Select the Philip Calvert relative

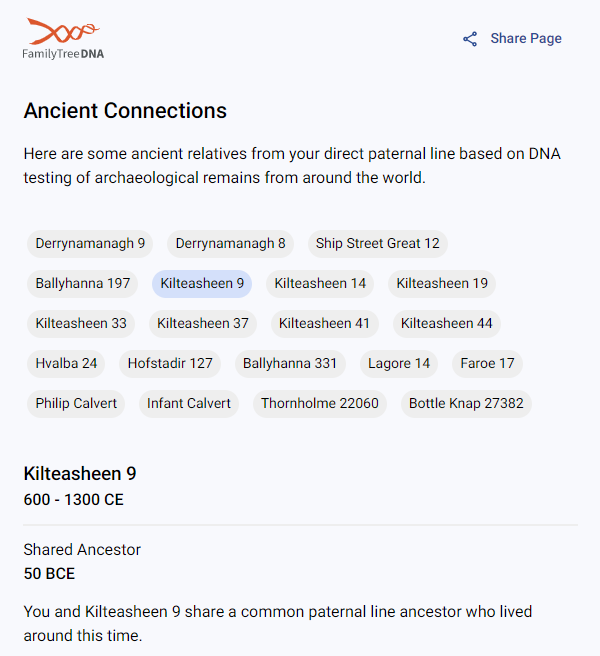pyautogui.click(x=76, y=404)
